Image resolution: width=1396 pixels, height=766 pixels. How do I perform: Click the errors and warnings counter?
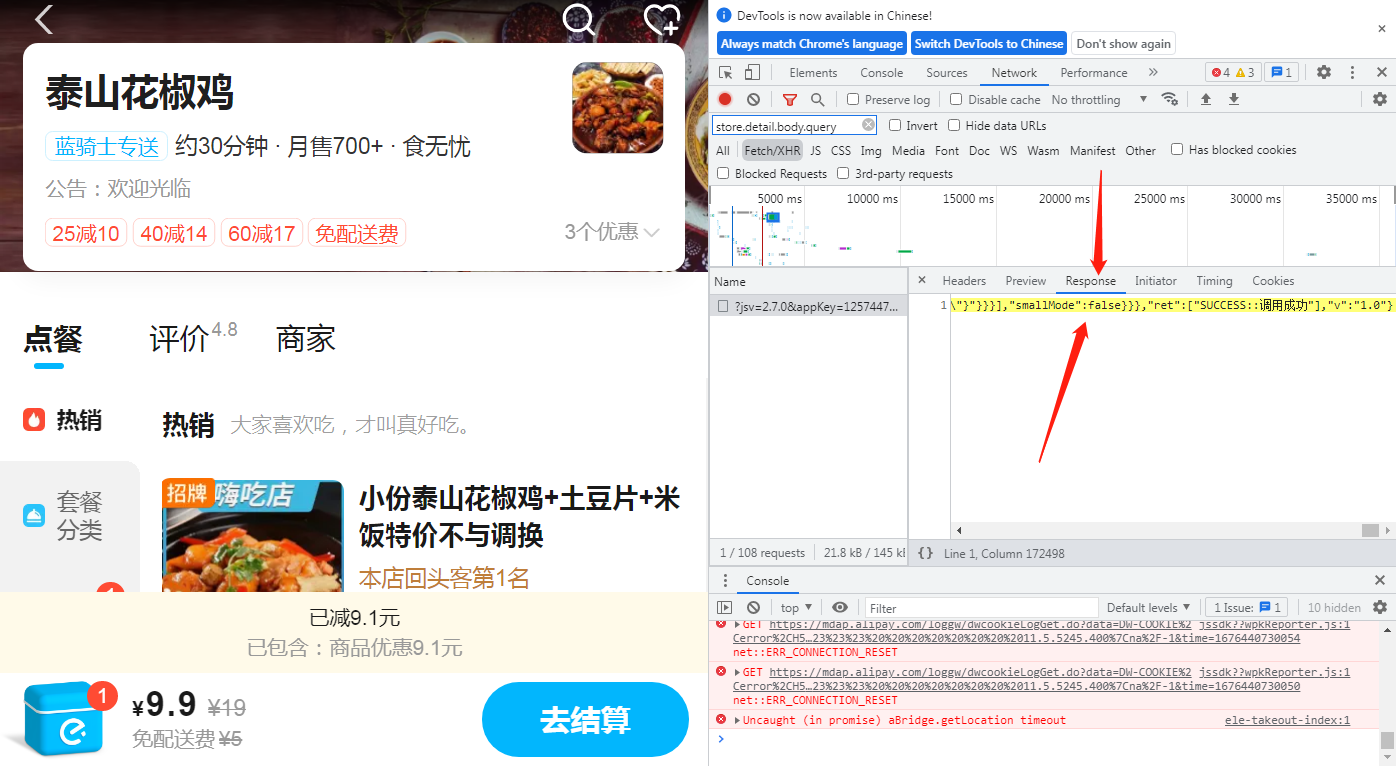pos(1232,73)
